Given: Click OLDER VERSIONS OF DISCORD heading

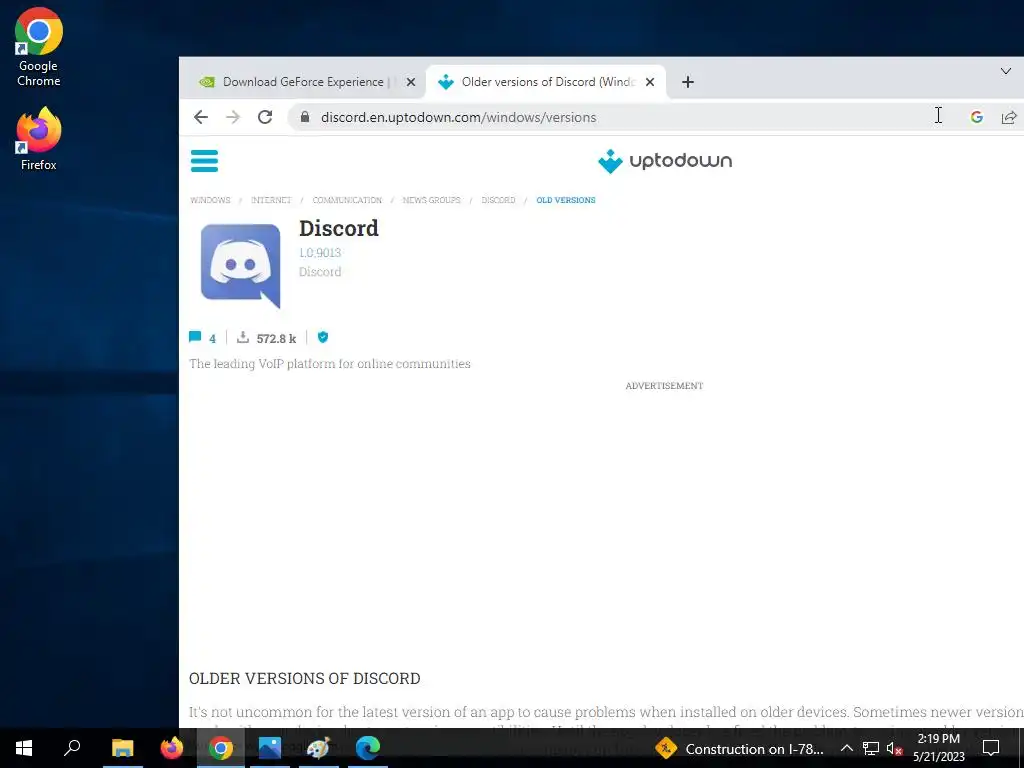Looking at the screenshot, I should pyautogui.click(x=304, y=678).
